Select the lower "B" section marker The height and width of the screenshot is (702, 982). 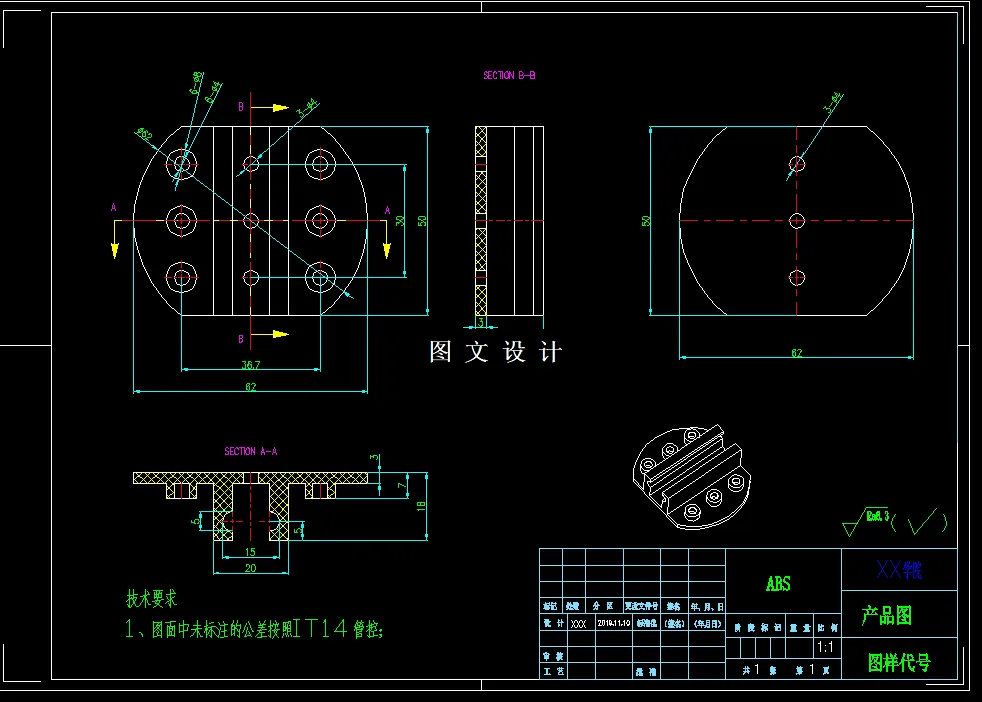click(240, 339)
